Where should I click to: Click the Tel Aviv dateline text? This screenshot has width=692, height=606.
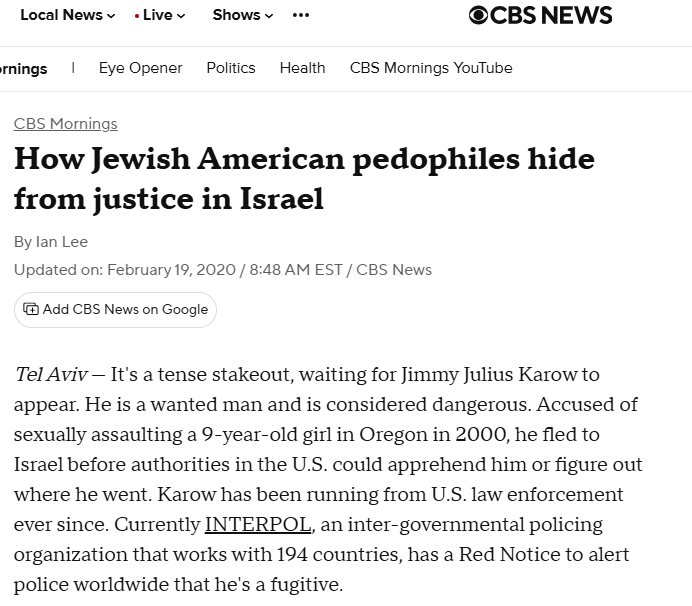tap(51, 375)
